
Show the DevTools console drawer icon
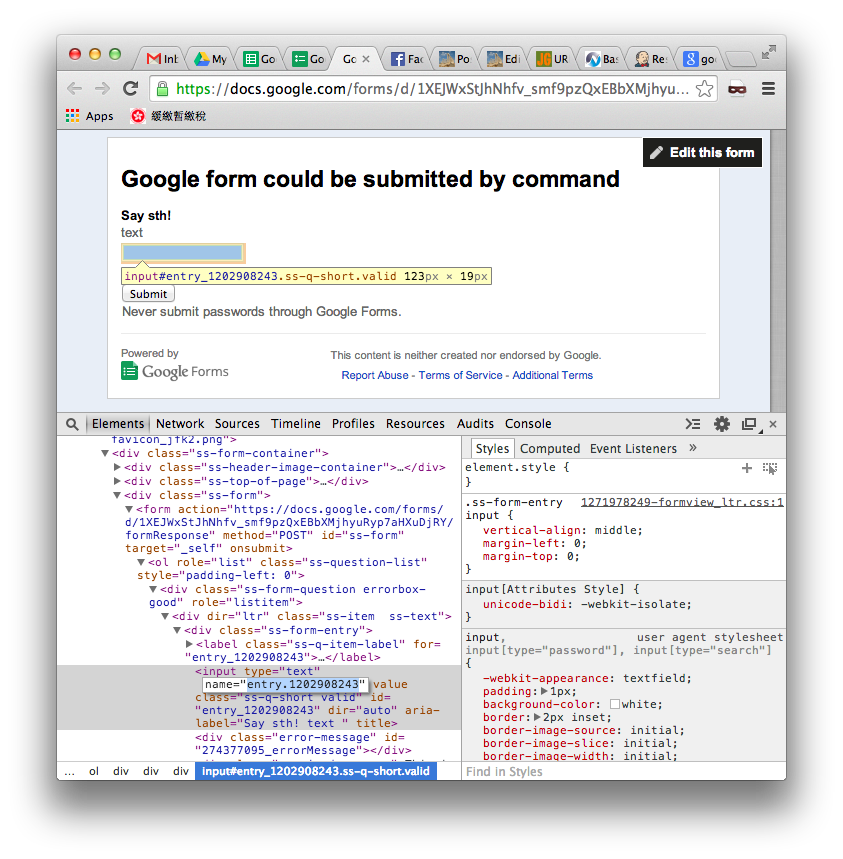pos(692,424)
